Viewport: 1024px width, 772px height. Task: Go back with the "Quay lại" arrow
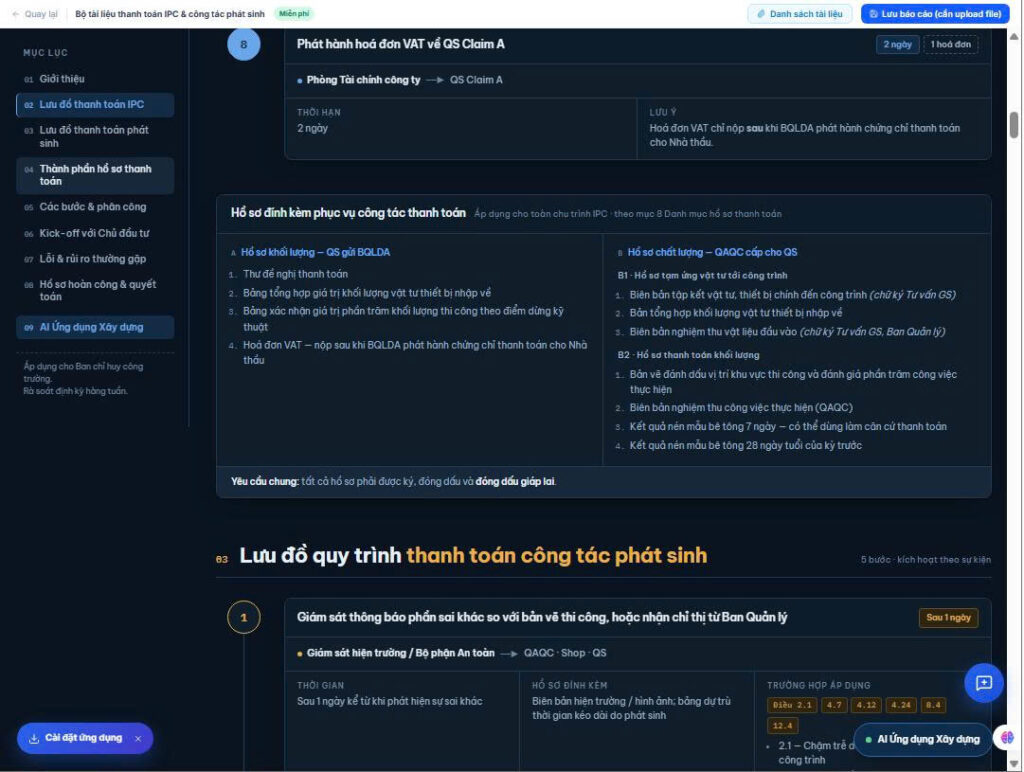click(x=35, y=14)
